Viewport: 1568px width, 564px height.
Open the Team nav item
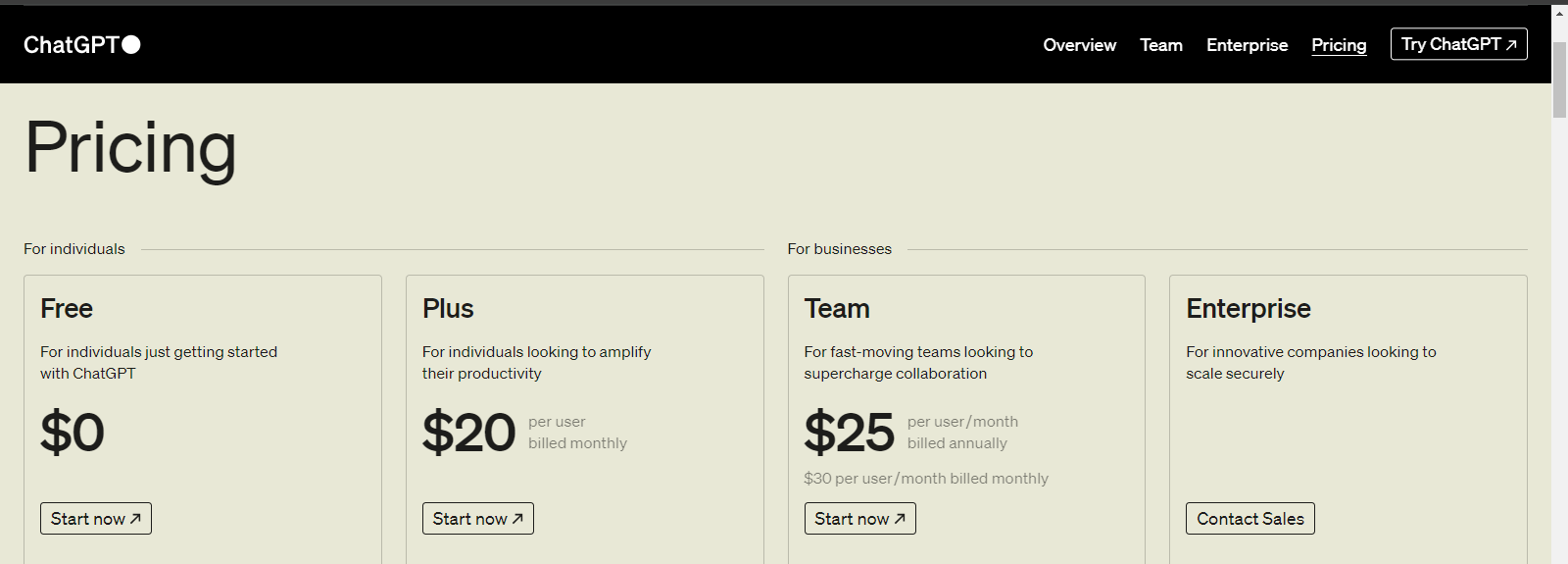point(1161,45)
